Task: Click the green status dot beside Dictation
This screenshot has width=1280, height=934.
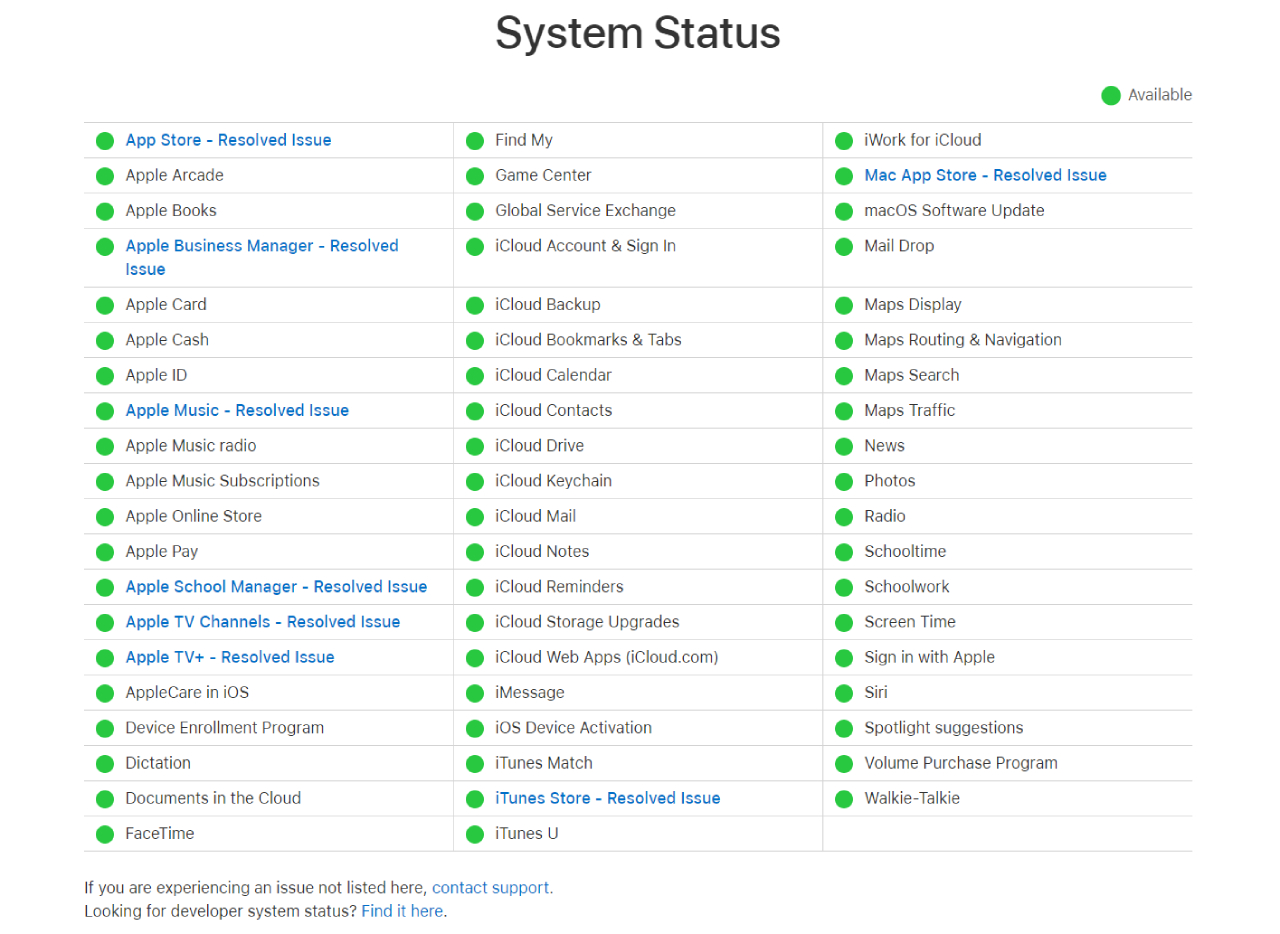Action: pos(105,763)
